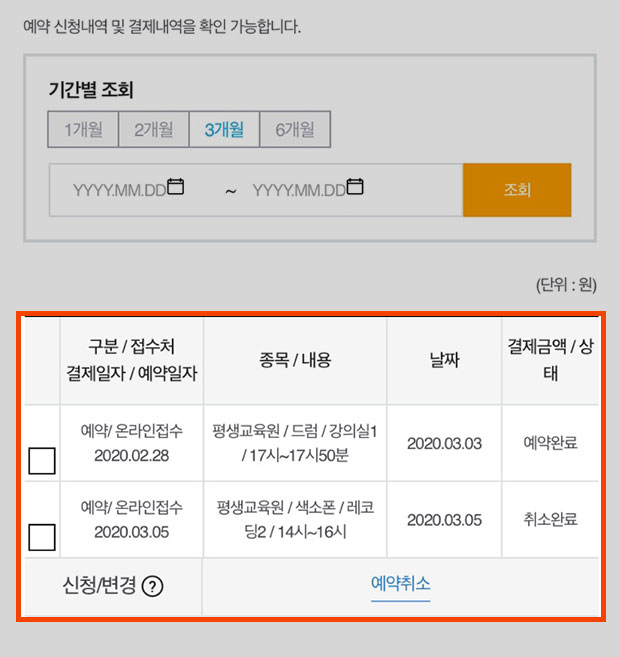620x657 pixels.
Task: Click the help question mark icon beside 신청/변경
Action: (152, 586)
